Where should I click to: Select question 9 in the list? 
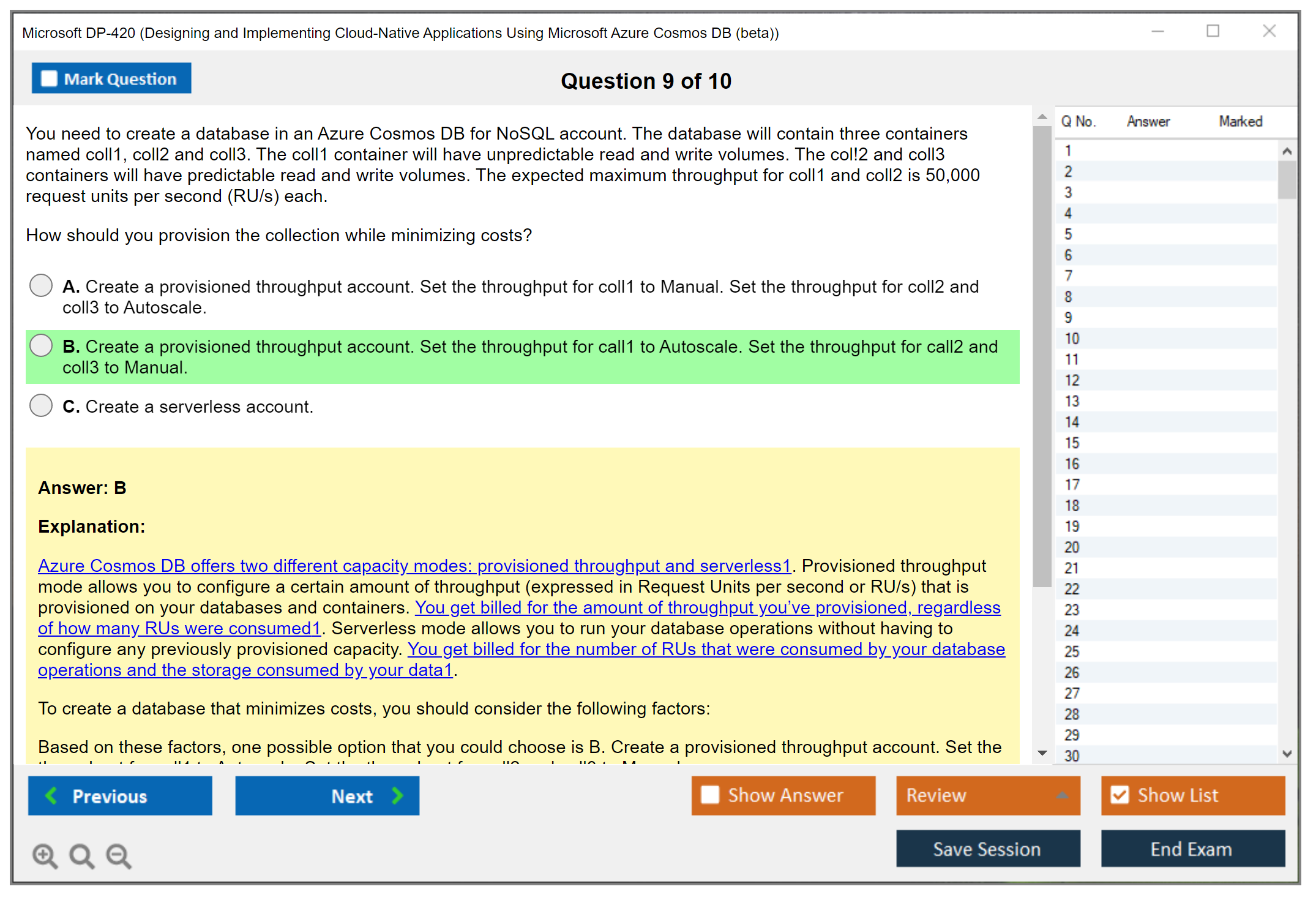pos(1068,318)
